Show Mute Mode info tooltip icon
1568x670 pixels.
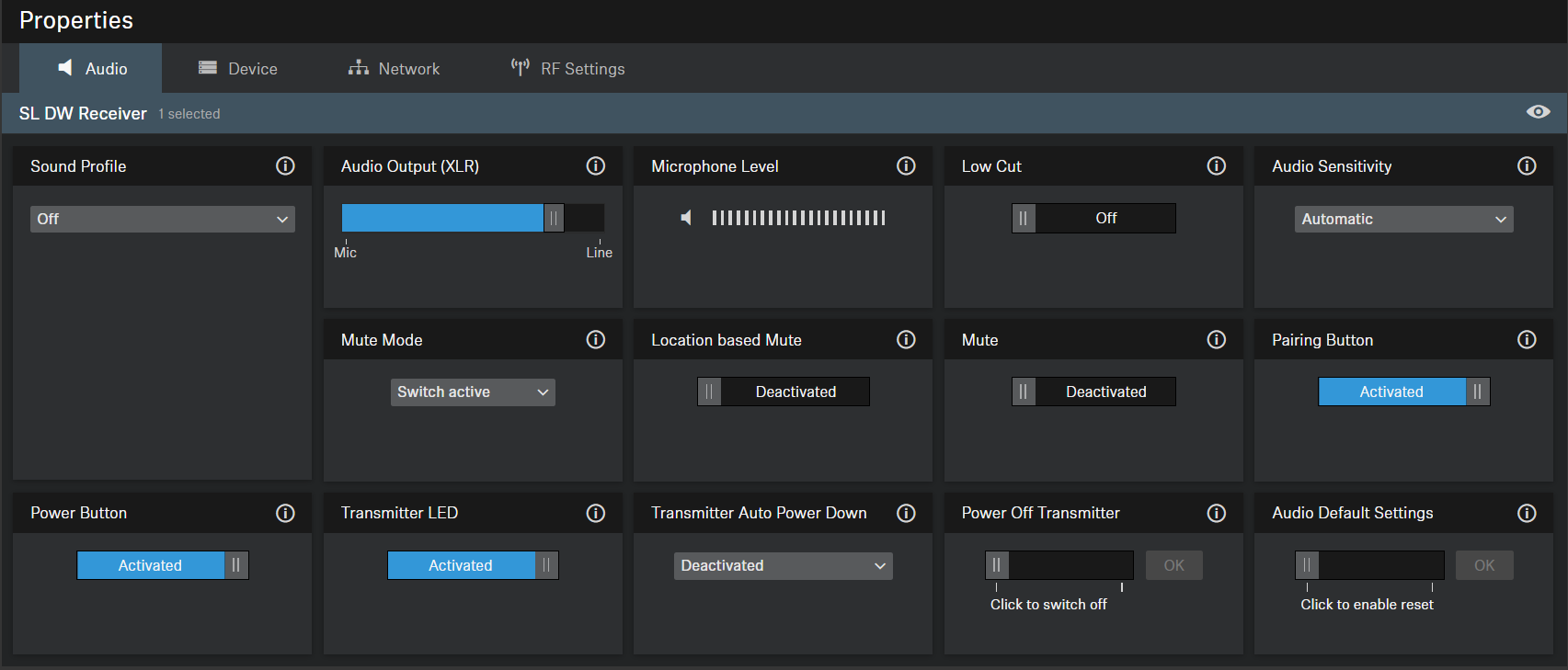point(596,339)
